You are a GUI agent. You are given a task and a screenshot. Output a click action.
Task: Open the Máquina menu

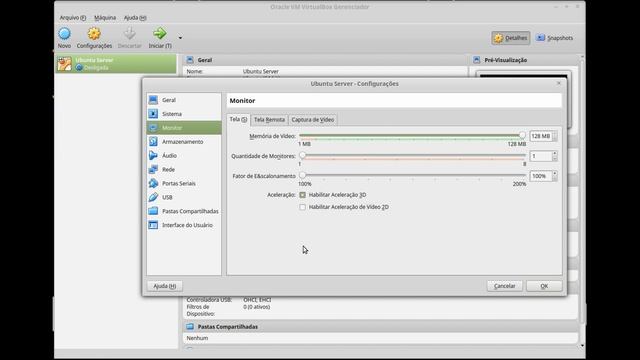pyautogui.click(x=105, y=18)
